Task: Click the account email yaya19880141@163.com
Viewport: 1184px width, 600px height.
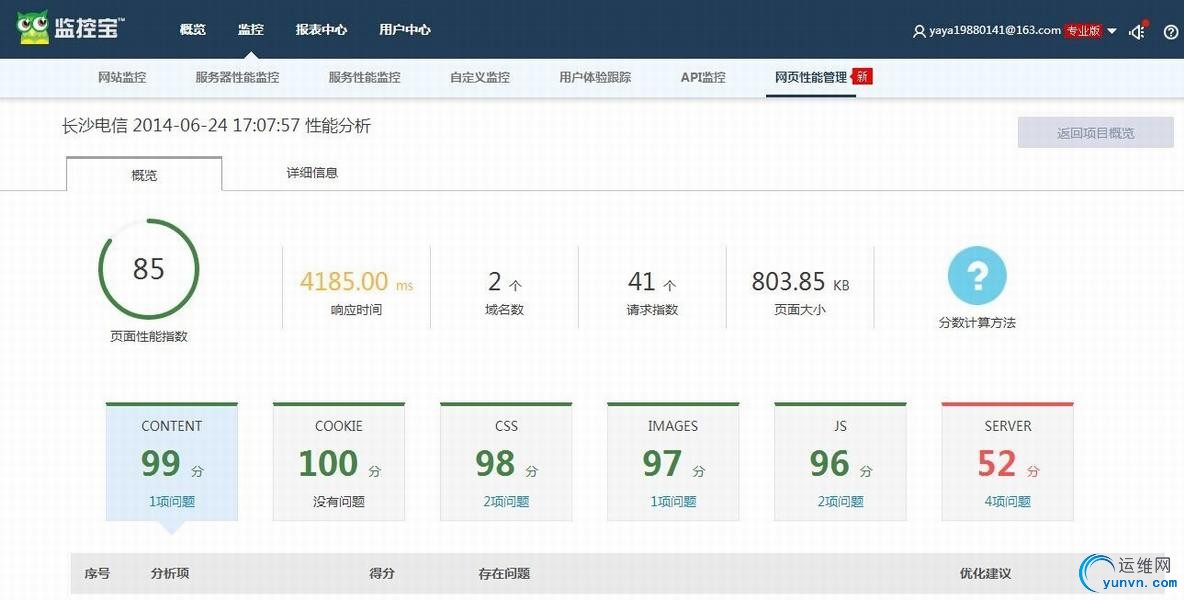Action: click(995, 31)
